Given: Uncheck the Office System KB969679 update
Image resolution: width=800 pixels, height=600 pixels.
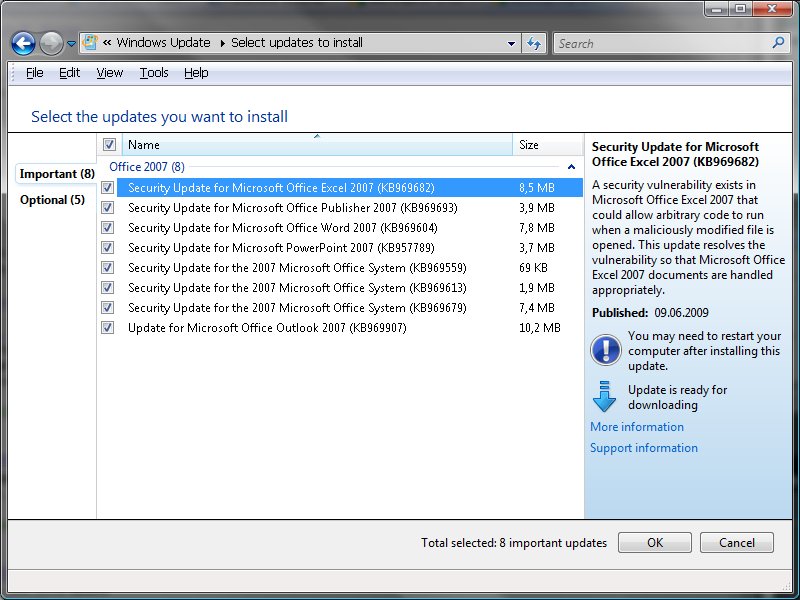Looking at the screenshot, I should coord(107,308).
